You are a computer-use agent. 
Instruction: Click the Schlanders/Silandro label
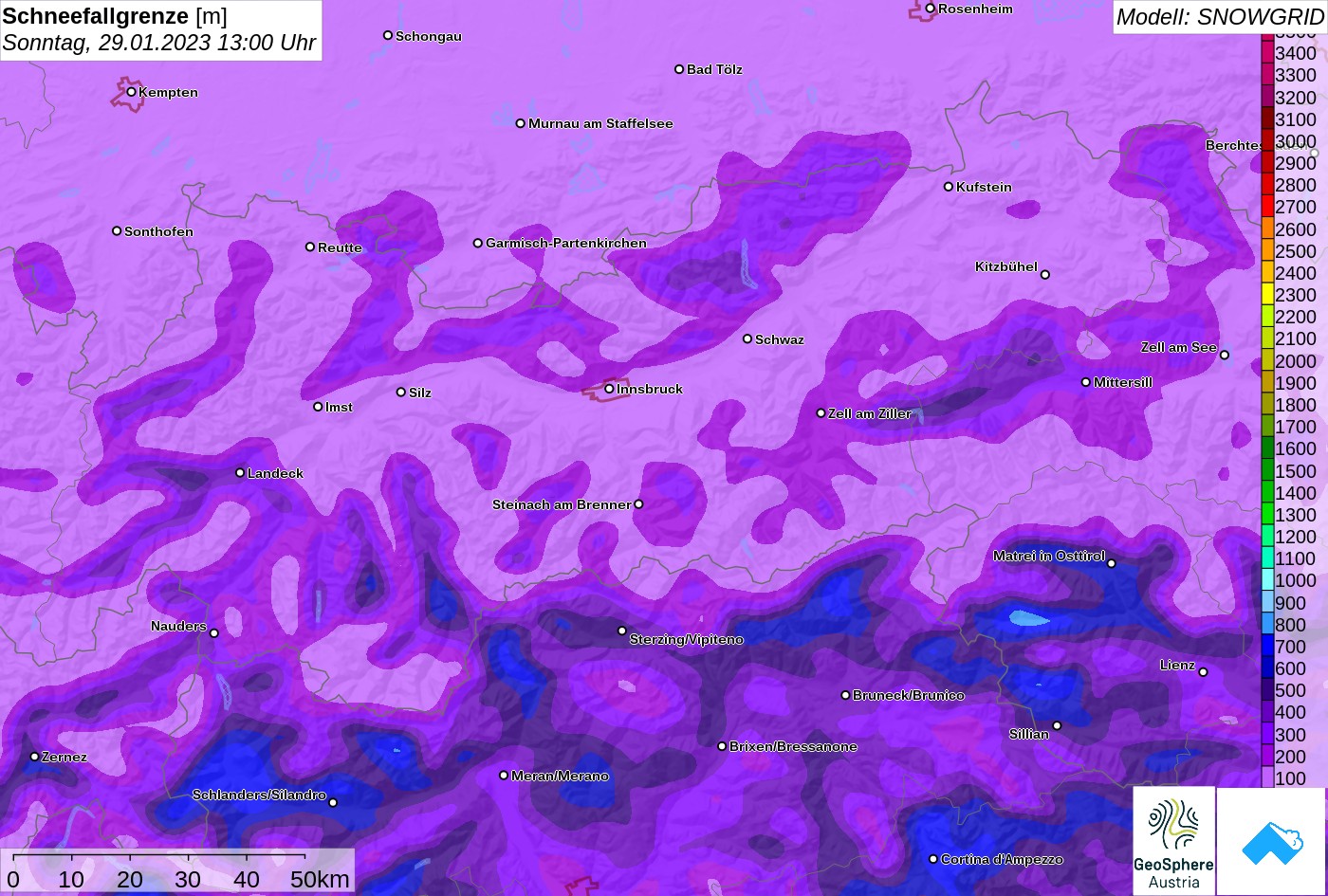click(x=259, y=795)
